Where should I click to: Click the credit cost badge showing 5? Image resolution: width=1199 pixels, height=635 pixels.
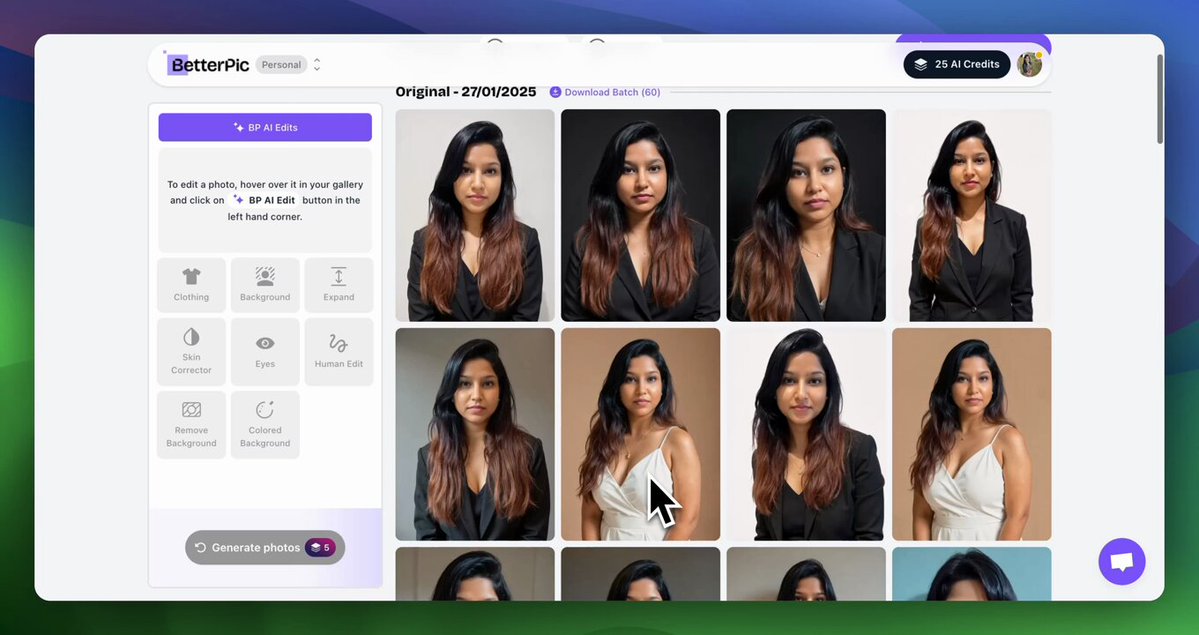(x=320, y=548)
